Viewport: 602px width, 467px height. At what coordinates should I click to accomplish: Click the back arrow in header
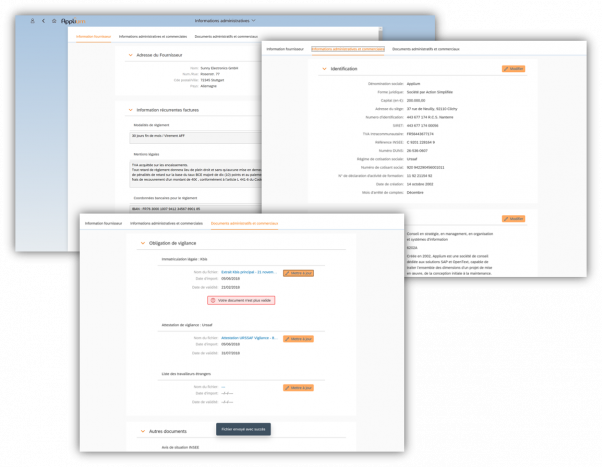[x=45, y=20]
